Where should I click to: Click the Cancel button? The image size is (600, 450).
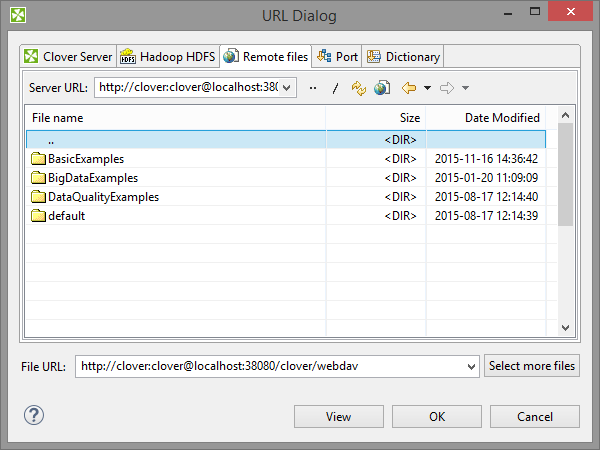tap(535, 416)
